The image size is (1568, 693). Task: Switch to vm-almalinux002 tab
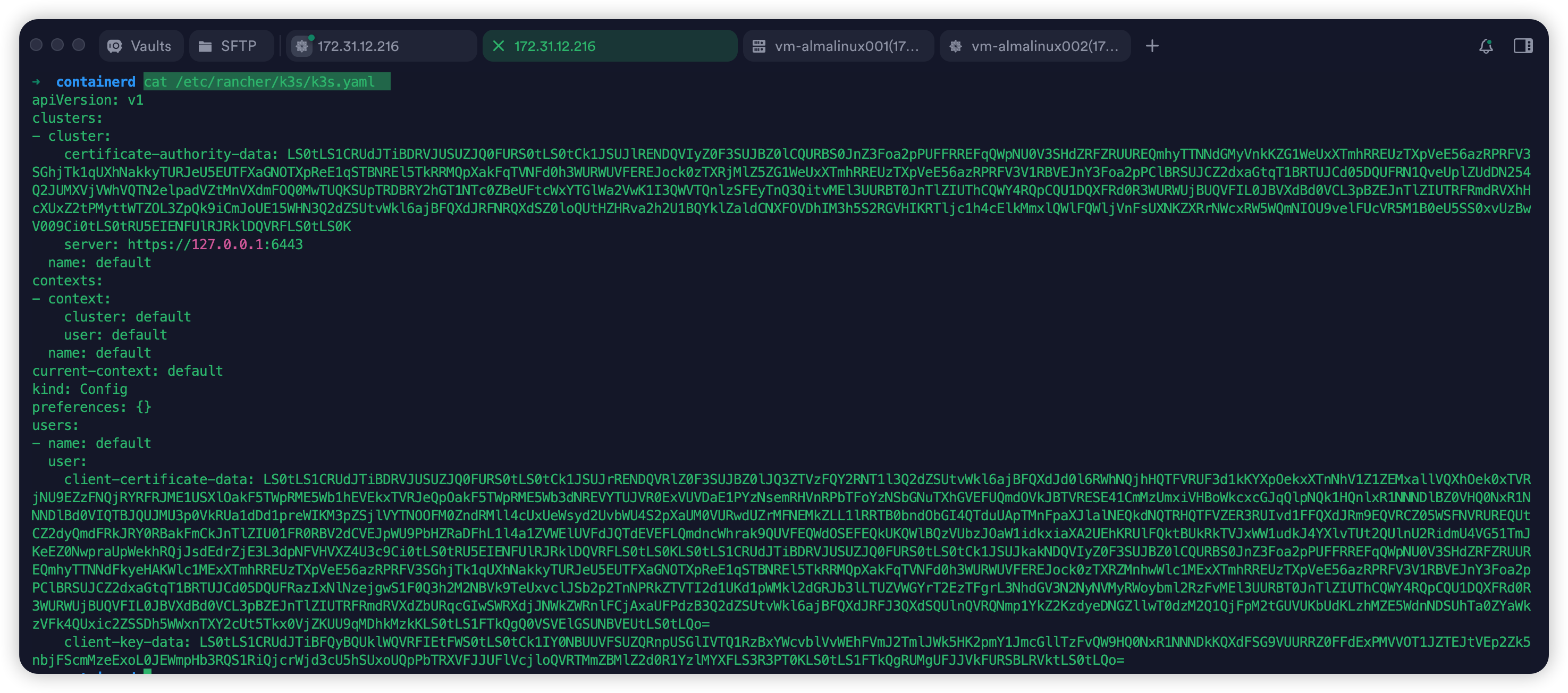(x=1035, y=46)
